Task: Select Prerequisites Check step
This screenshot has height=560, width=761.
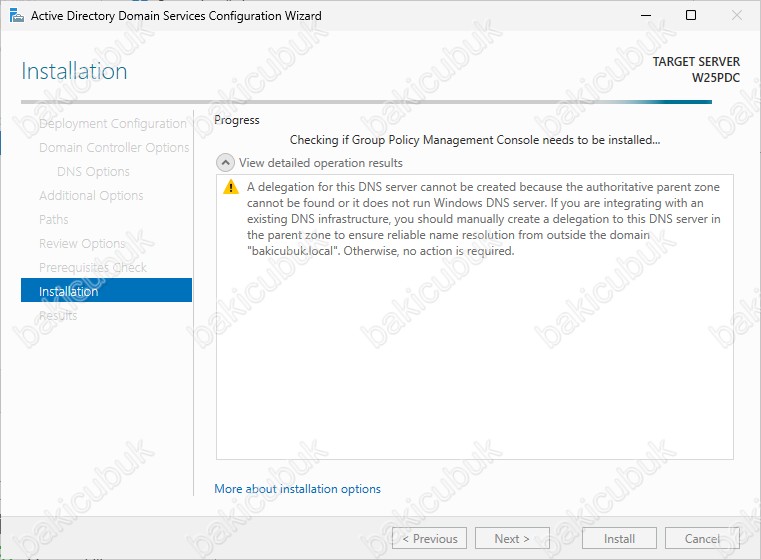Action: tap(93, 267)
